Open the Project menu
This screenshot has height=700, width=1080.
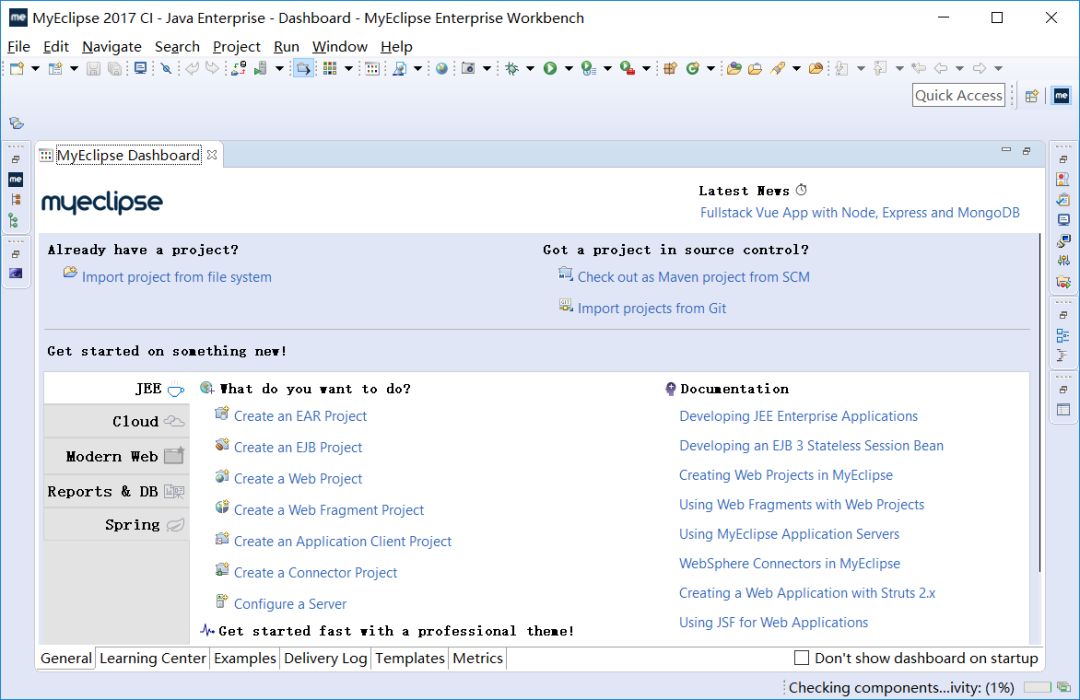(x=236, y=46)
